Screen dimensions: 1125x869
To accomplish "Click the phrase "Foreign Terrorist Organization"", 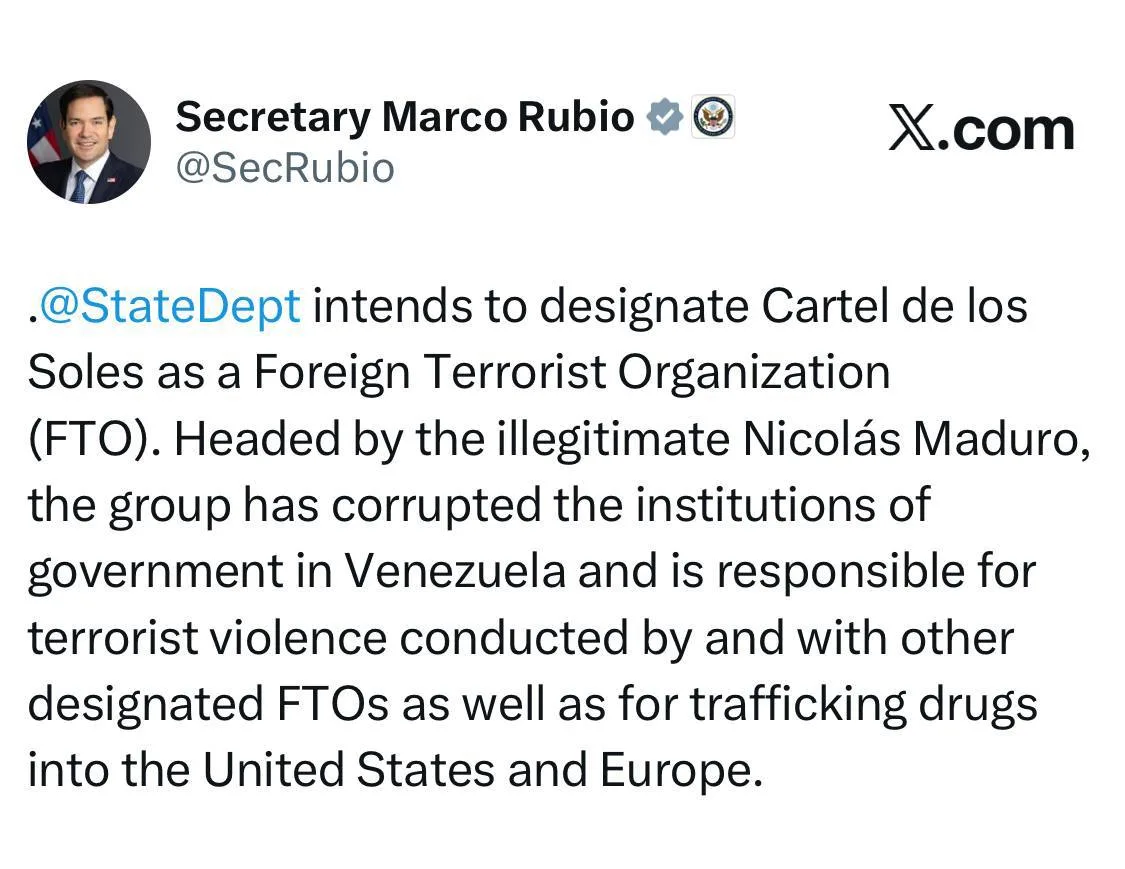I will [x=571, y=373].
